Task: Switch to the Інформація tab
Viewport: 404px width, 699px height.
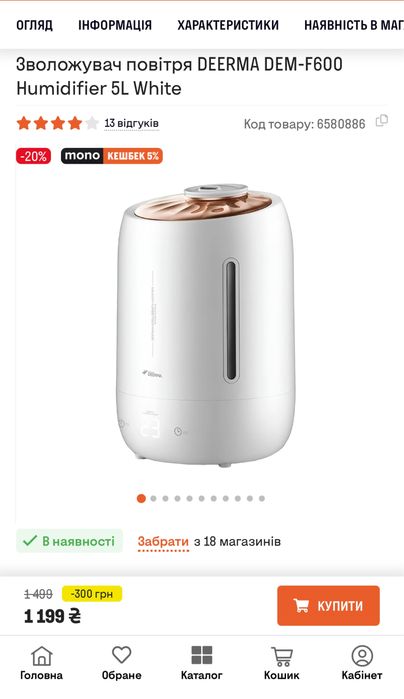Action: 115,25
